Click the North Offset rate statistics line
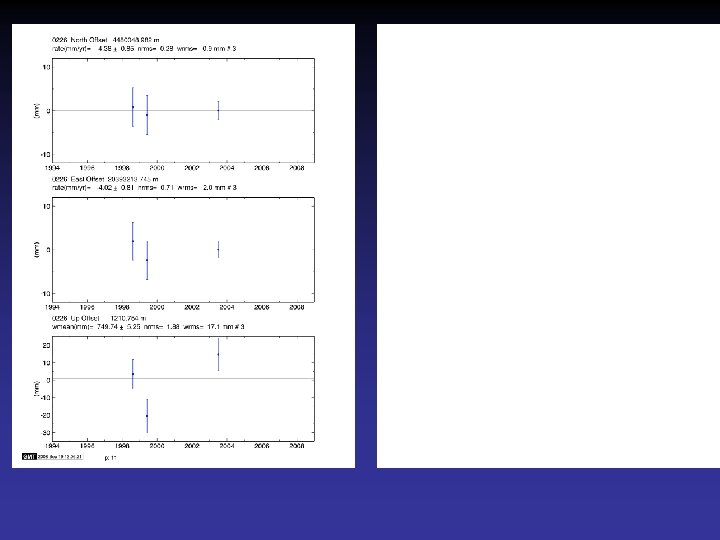 pos(144,48)
